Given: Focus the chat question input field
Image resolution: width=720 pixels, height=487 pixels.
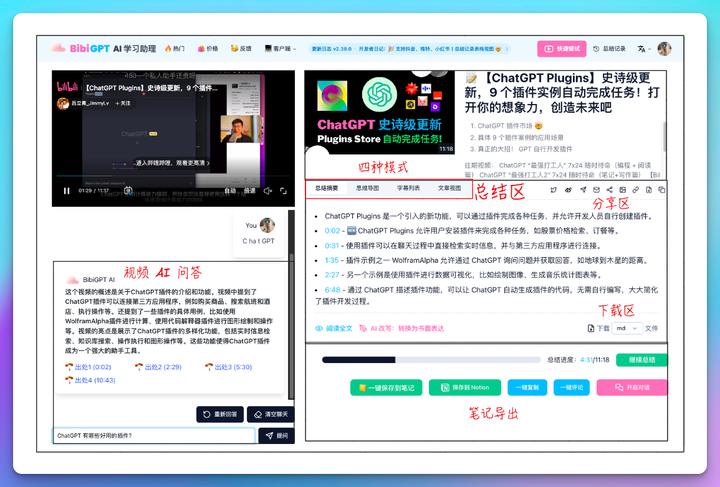Looking at the screenshot, I should [154, 436].
